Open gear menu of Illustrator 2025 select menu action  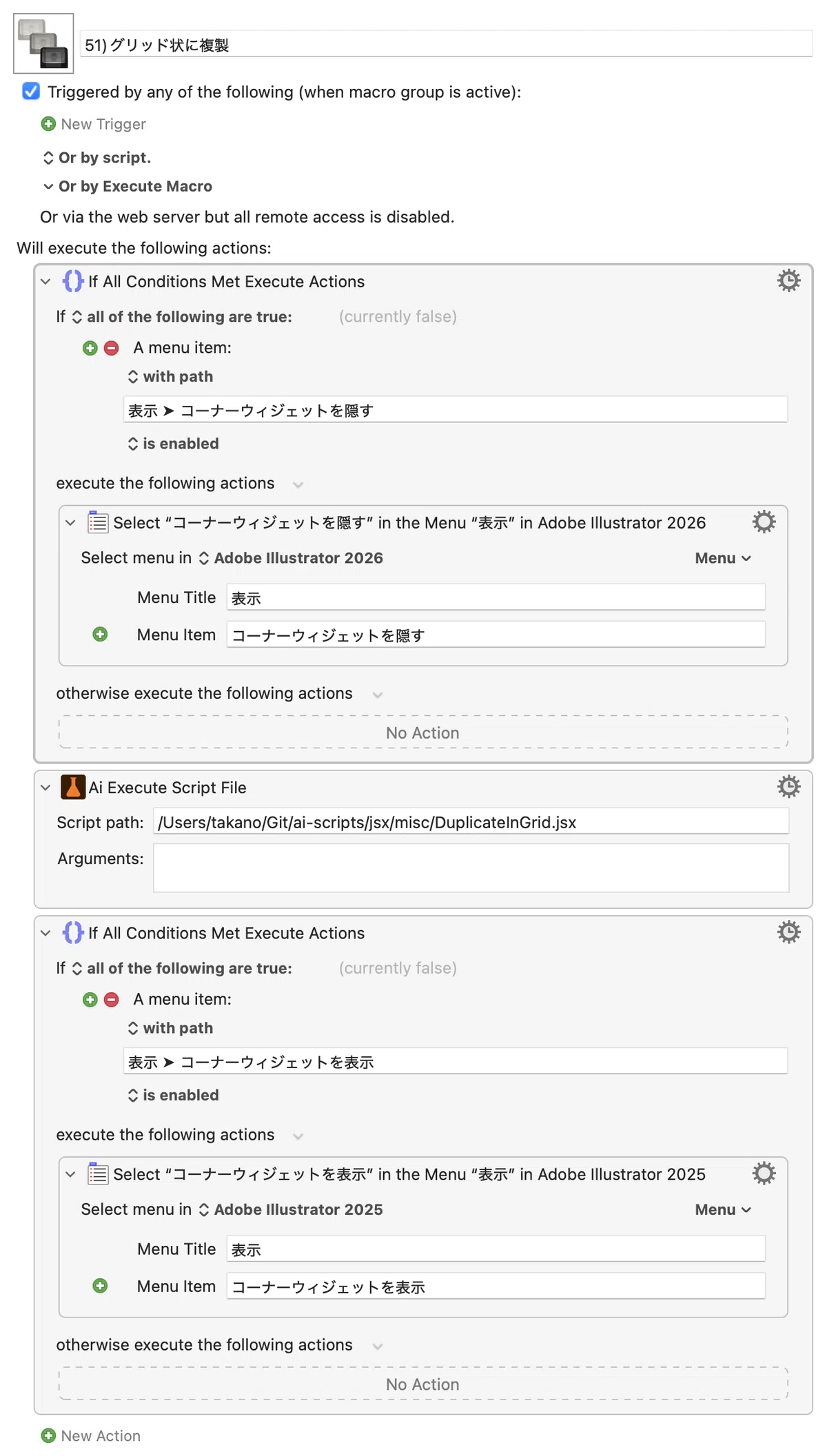[764, 1173]
